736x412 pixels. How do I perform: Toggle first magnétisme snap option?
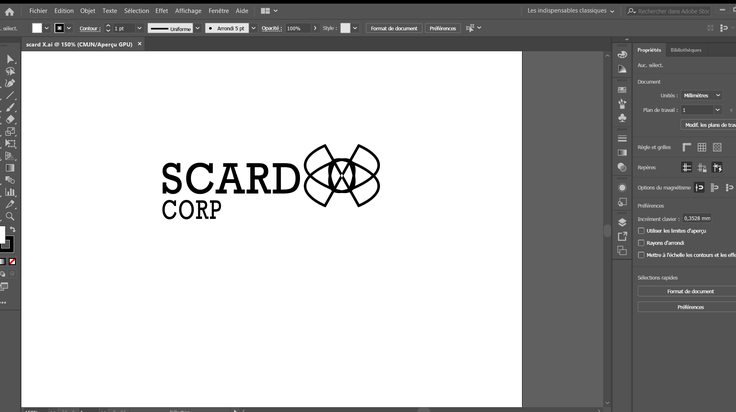coord(699,188)
